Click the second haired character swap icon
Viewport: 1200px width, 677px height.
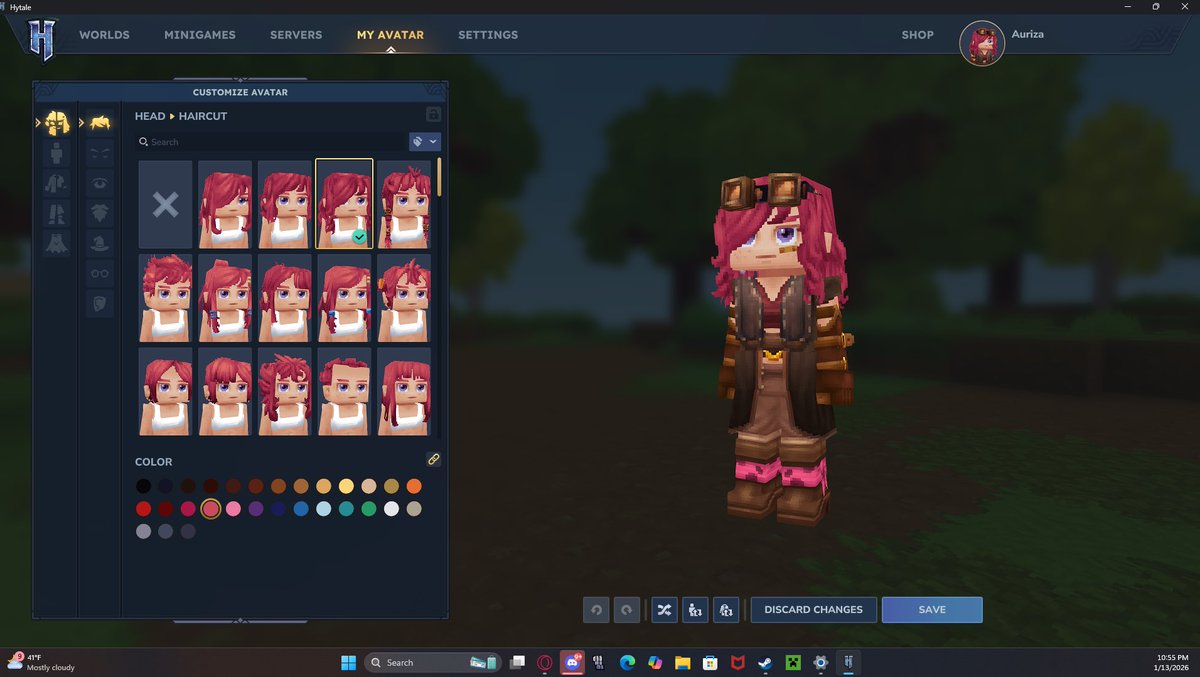pyautogui.click(x=727, y=610)
